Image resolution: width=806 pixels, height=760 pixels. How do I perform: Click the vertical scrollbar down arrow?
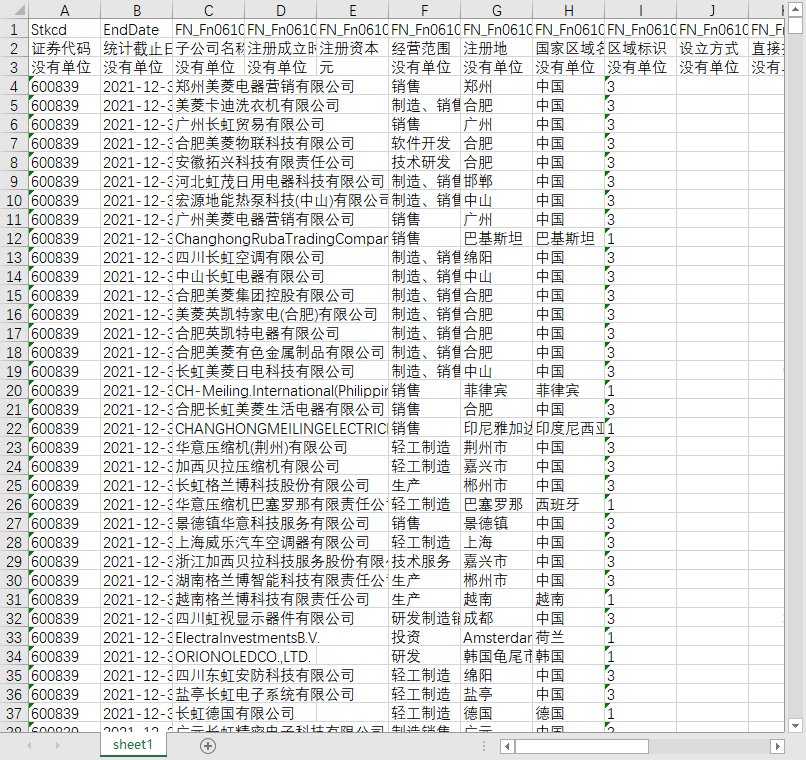[x=795, y=726]
